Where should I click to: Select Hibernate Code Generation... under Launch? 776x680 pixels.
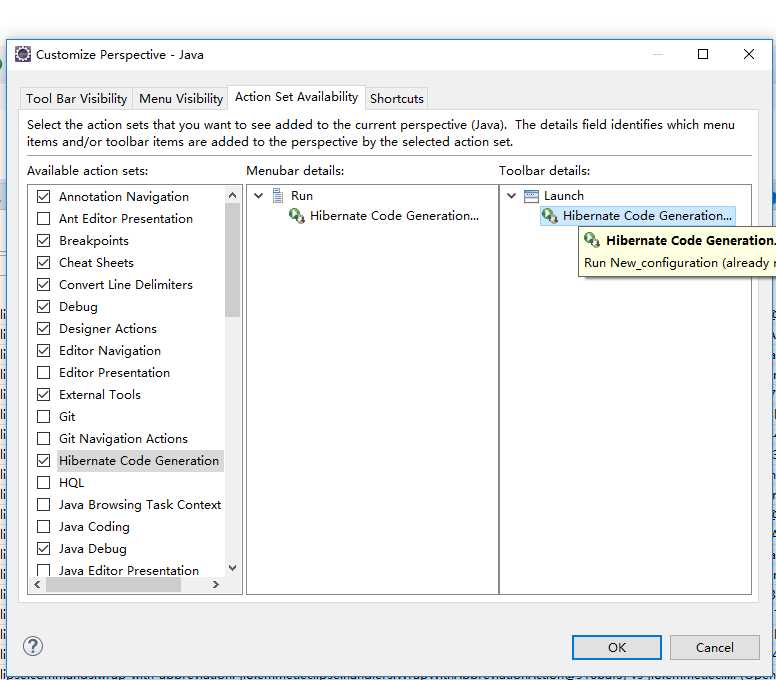(x=647, y=216)
